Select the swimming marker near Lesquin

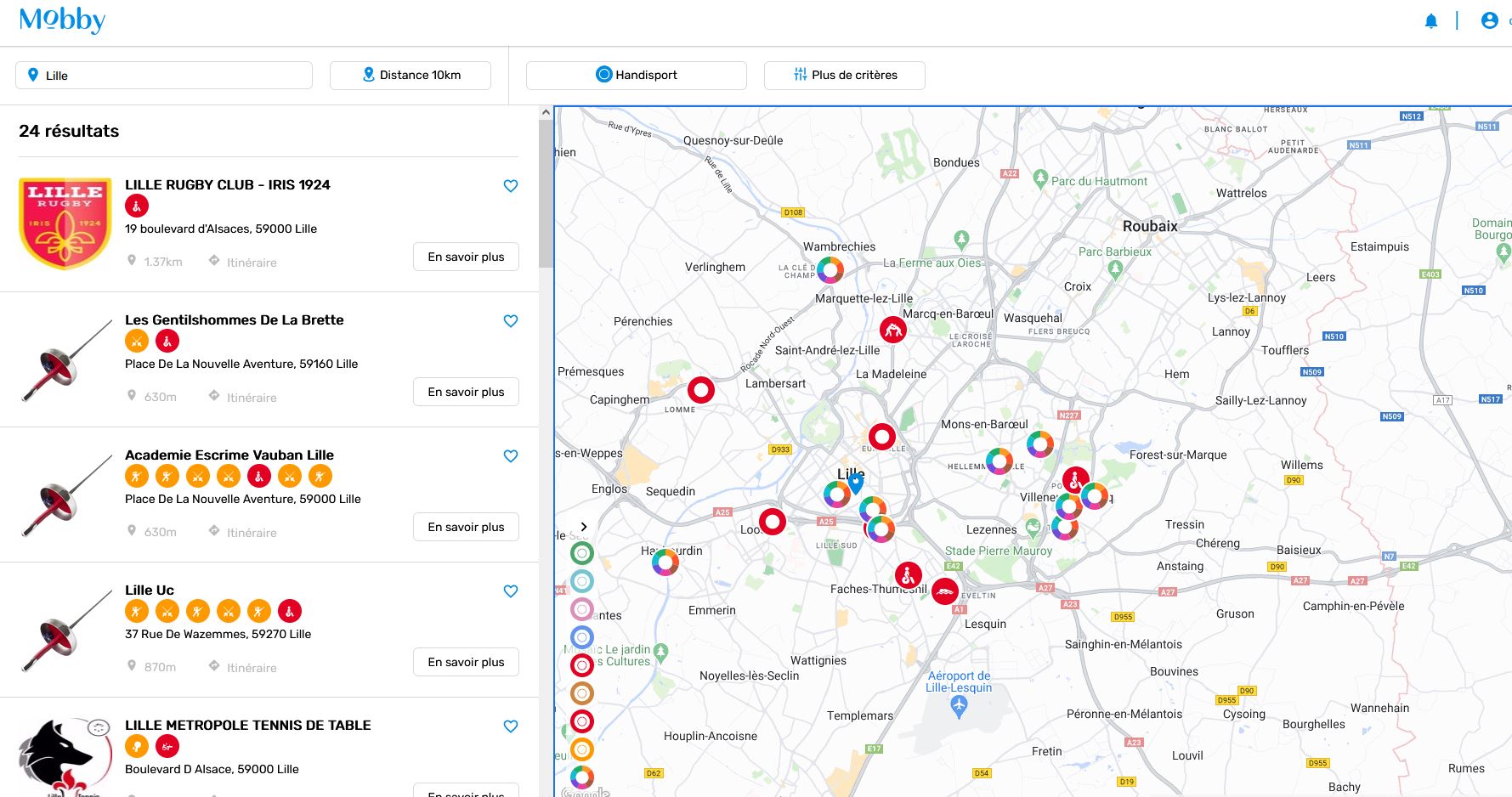(x=945, y=591)
